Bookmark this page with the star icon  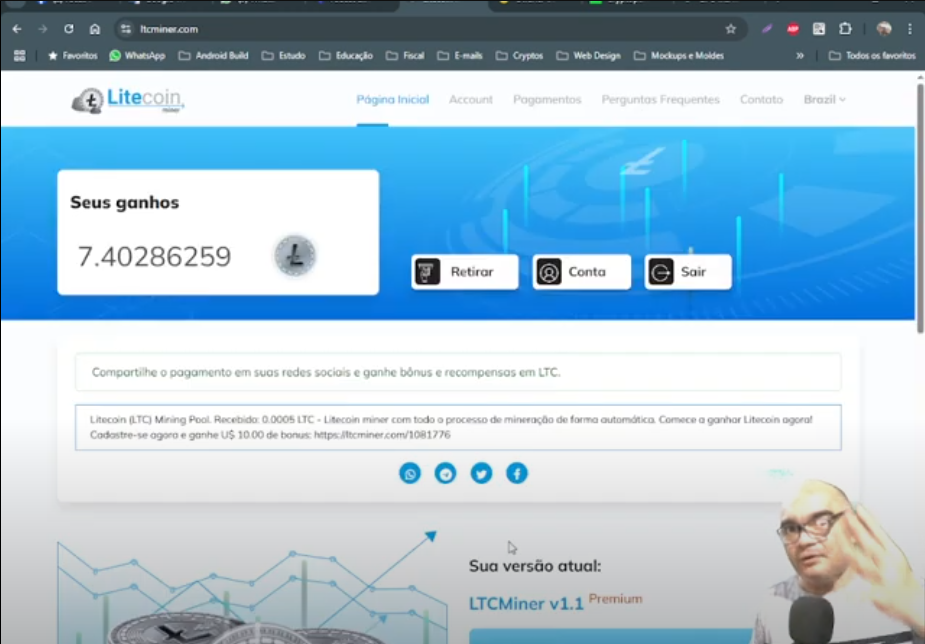coord(730,29)
